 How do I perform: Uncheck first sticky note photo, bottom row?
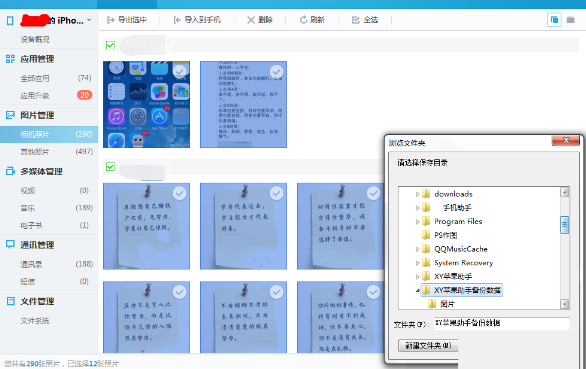click(x=180, y=292)
